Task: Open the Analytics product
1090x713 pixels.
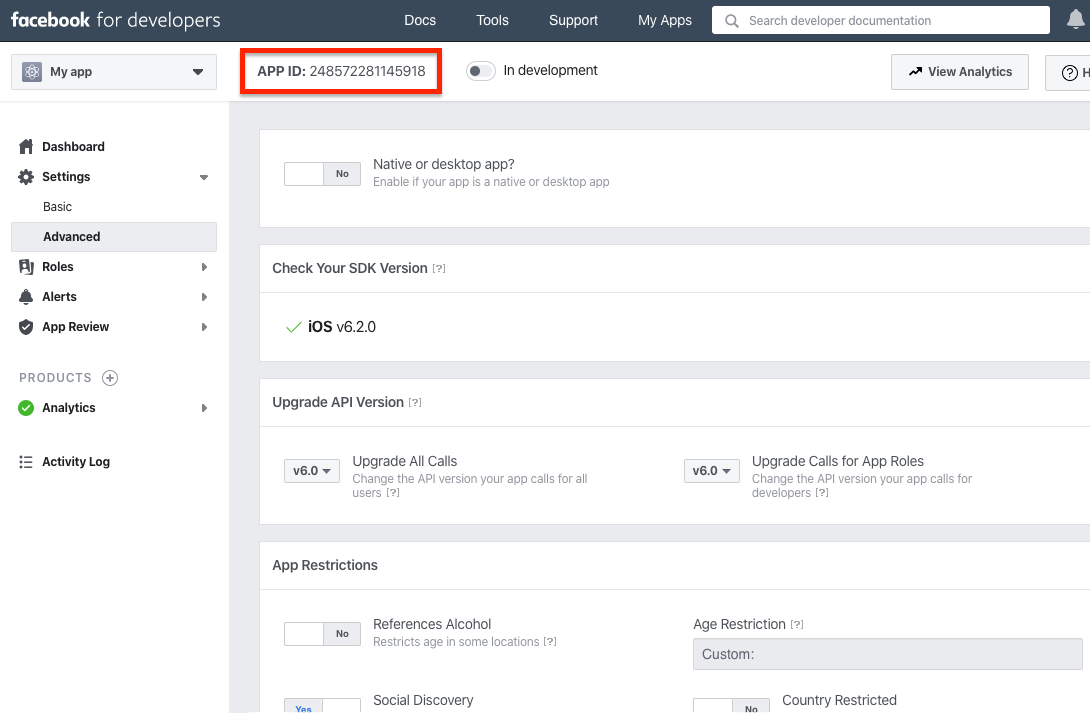Action: tap(69, 408)
